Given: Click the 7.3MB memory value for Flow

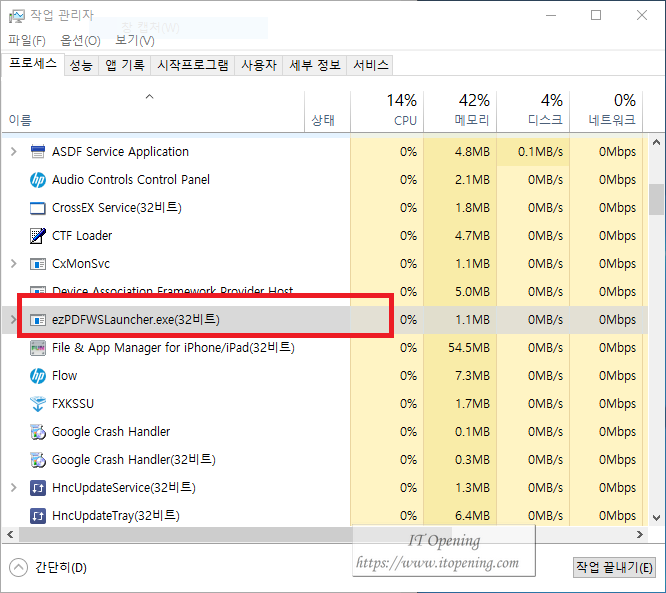Looking at the screenshot, I should (472, 376).
